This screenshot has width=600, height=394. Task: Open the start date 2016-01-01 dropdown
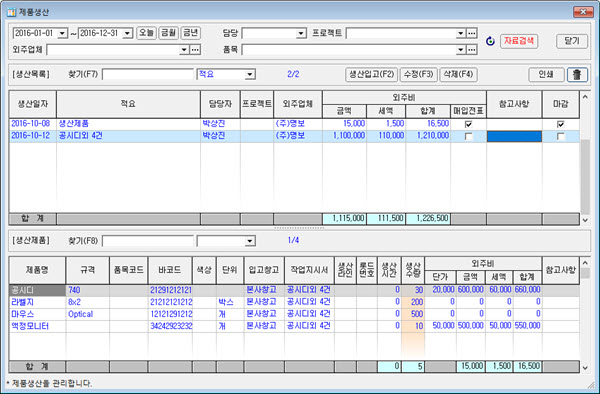(x=62, y=33)
